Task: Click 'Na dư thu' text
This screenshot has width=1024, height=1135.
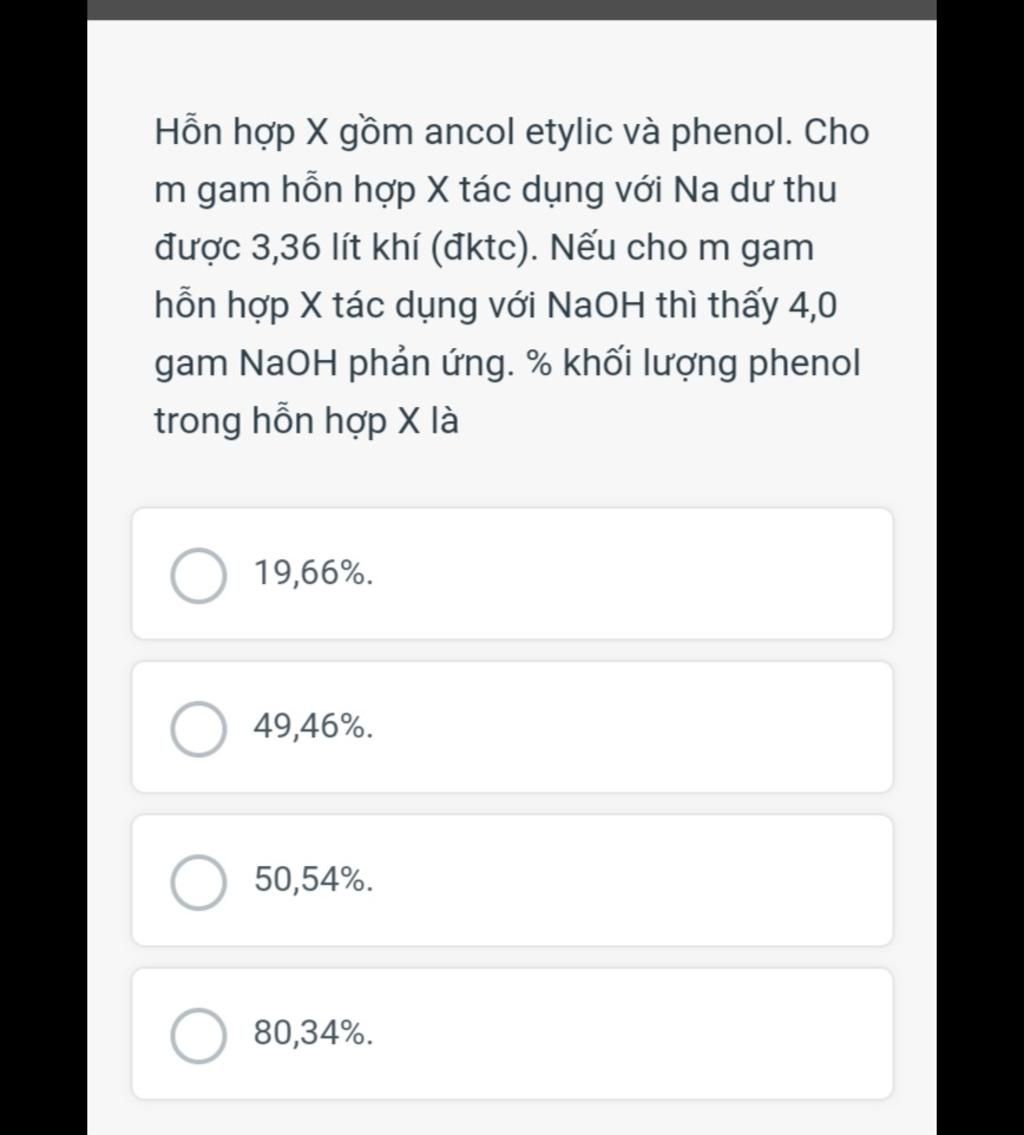Action: (x=755, y=190)
